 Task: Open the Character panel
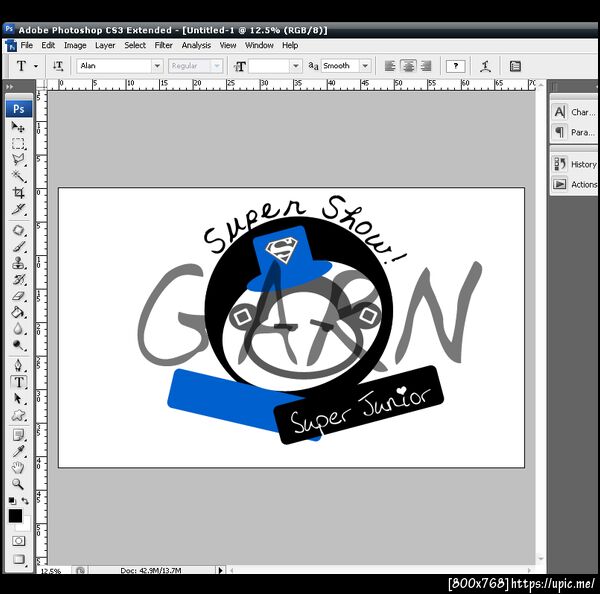click(x=574, y=112)
